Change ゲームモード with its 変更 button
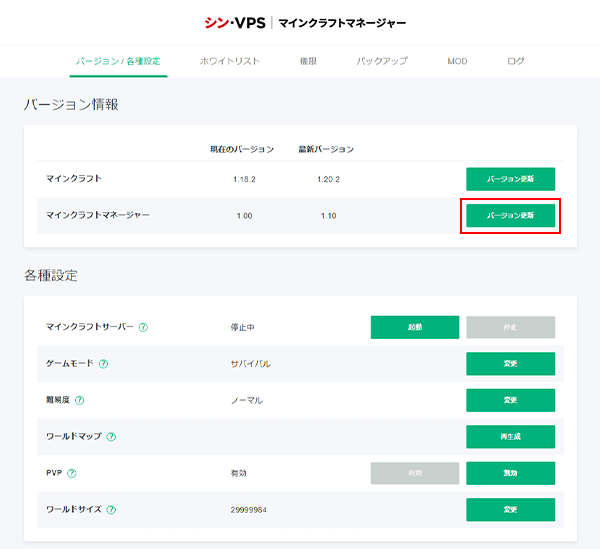Viewport: 600px width, 549px height. (x=510, y=364)
